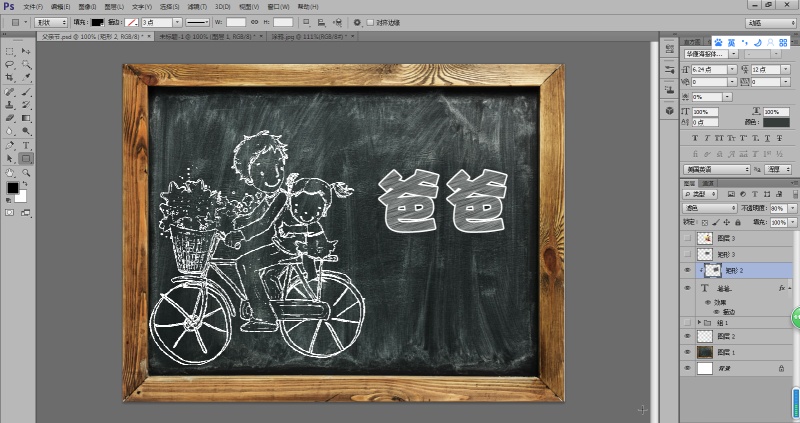Select the Clone Stamp tool
The height and width of the screenshot is (423, 800).
tap(10, 105)
